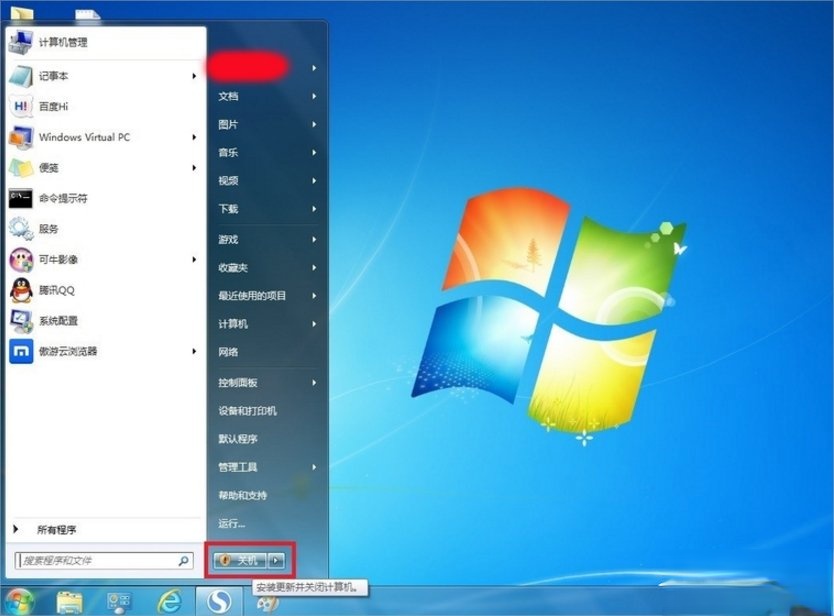
Task: Open the Sogou browser taskbar icon
Action: (219, 602)
